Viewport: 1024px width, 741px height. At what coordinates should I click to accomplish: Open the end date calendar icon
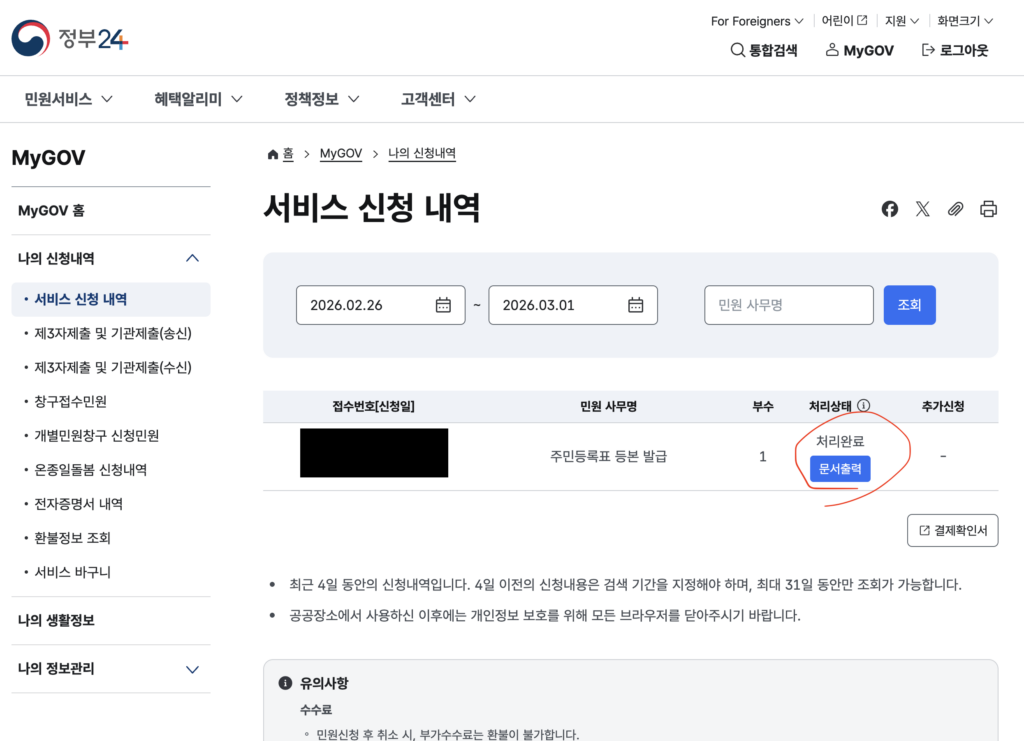click(x=635, y=305)
